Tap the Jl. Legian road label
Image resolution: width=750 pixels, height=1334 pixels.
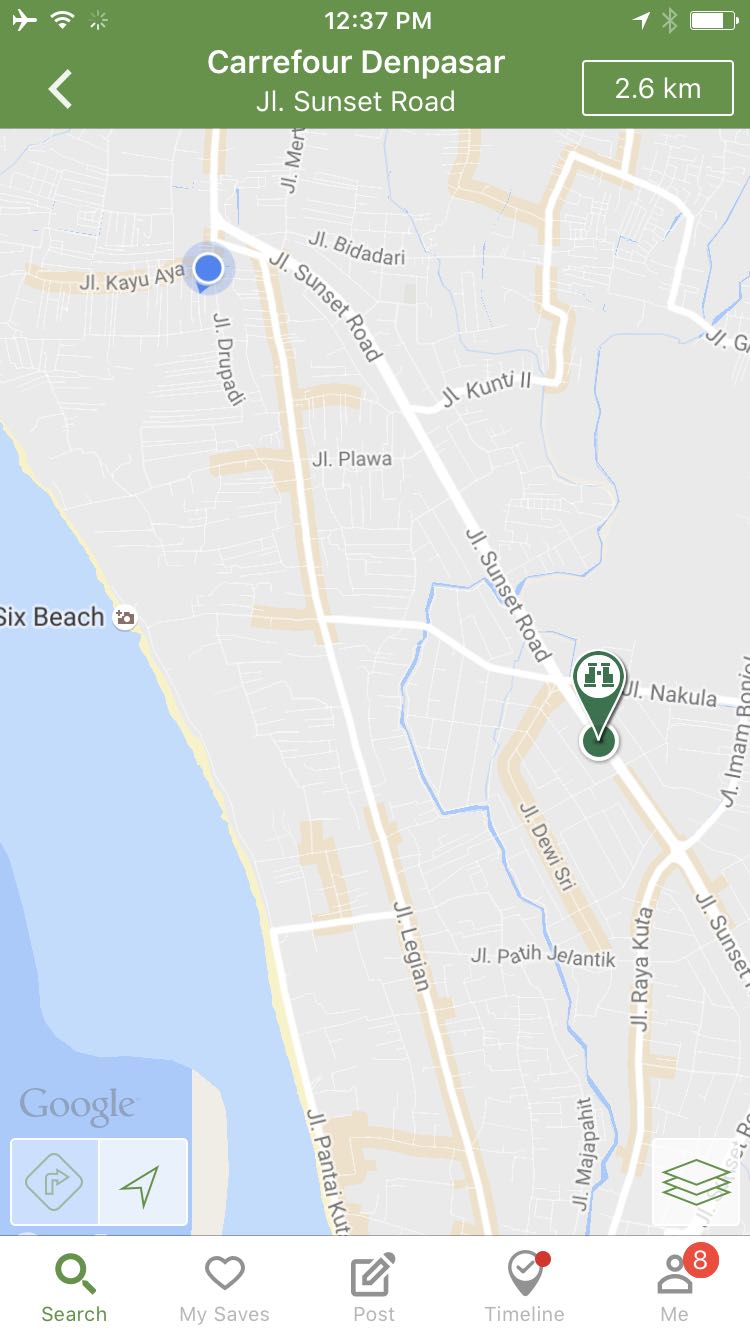pos(412,946)
